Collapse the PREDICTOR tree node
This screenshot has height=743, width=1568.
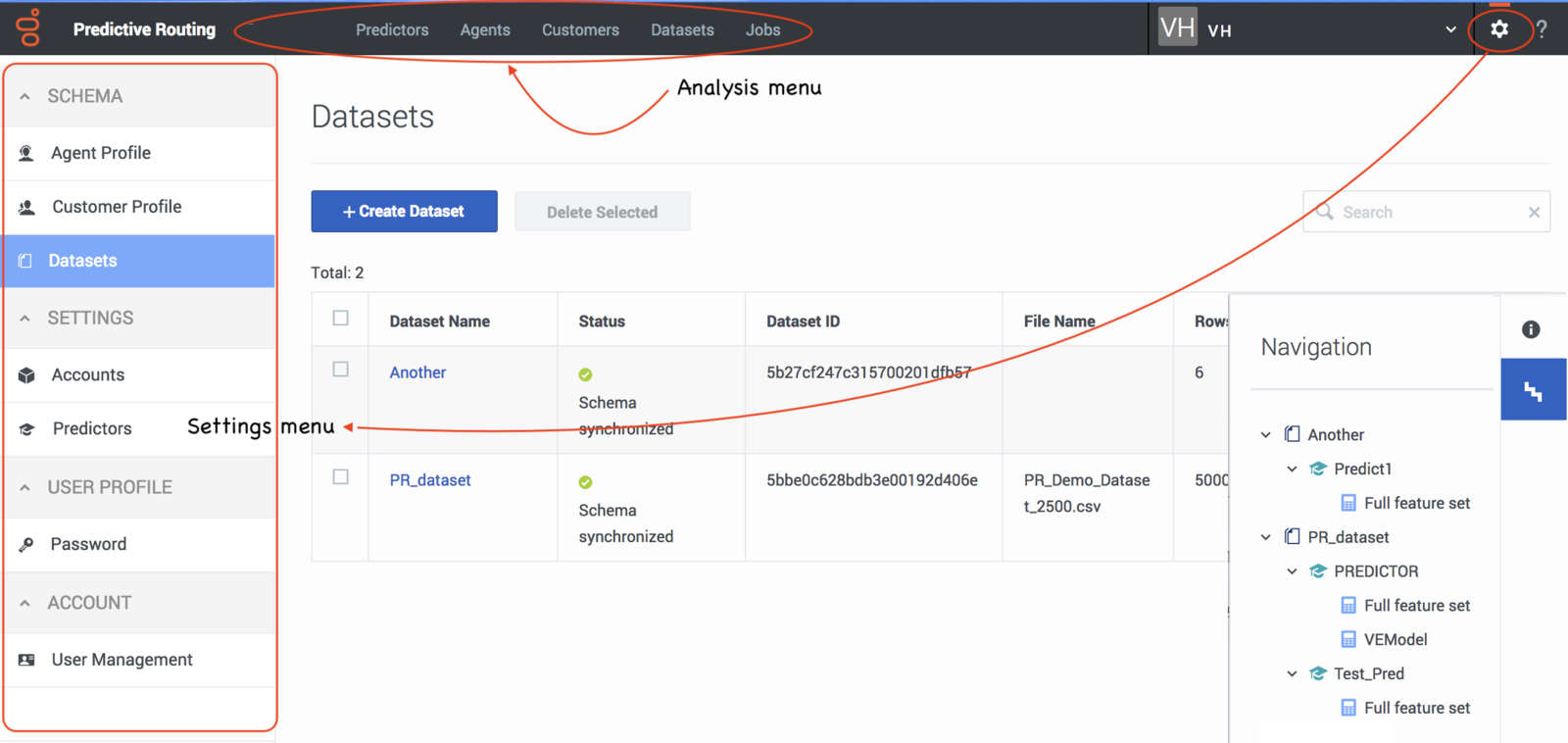coord(1292,571)
